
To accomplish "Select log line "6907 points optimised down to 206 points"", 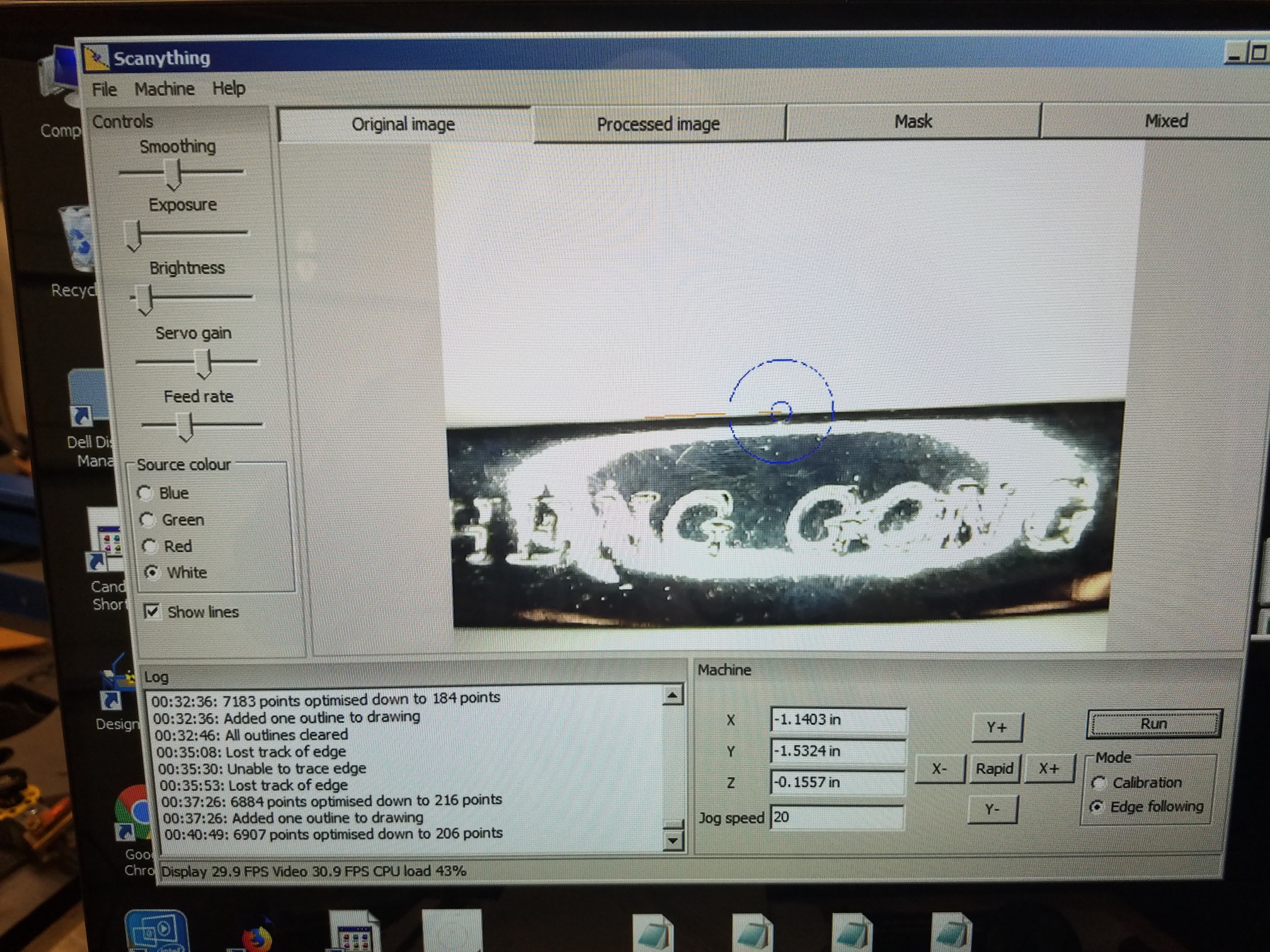I will [334, 834].
